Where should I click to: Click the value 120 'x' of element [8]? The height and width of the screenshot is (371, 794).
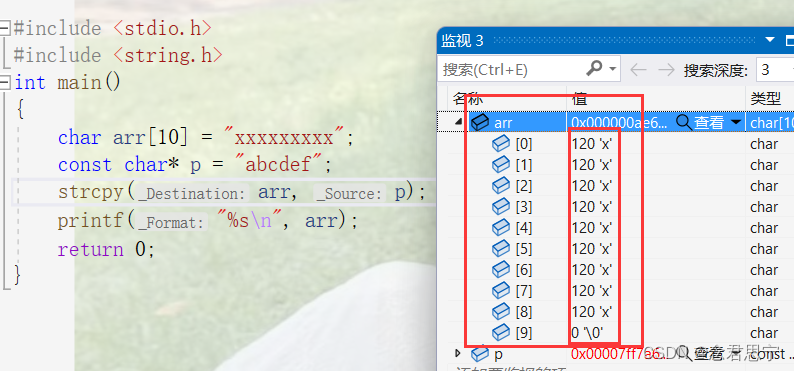coord(592,312)
